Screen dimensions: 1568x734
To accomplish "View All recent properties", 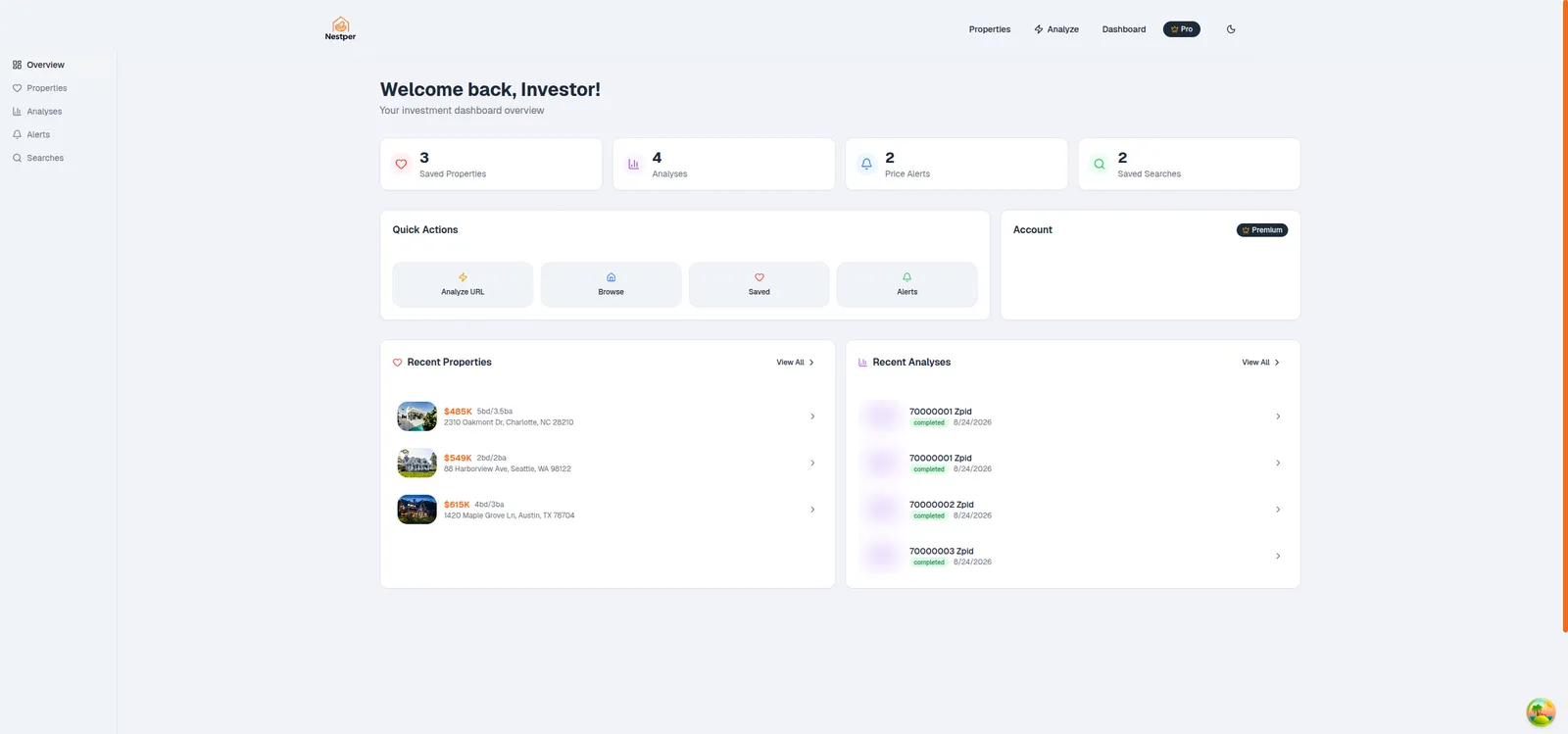I will tap(796, 363).
